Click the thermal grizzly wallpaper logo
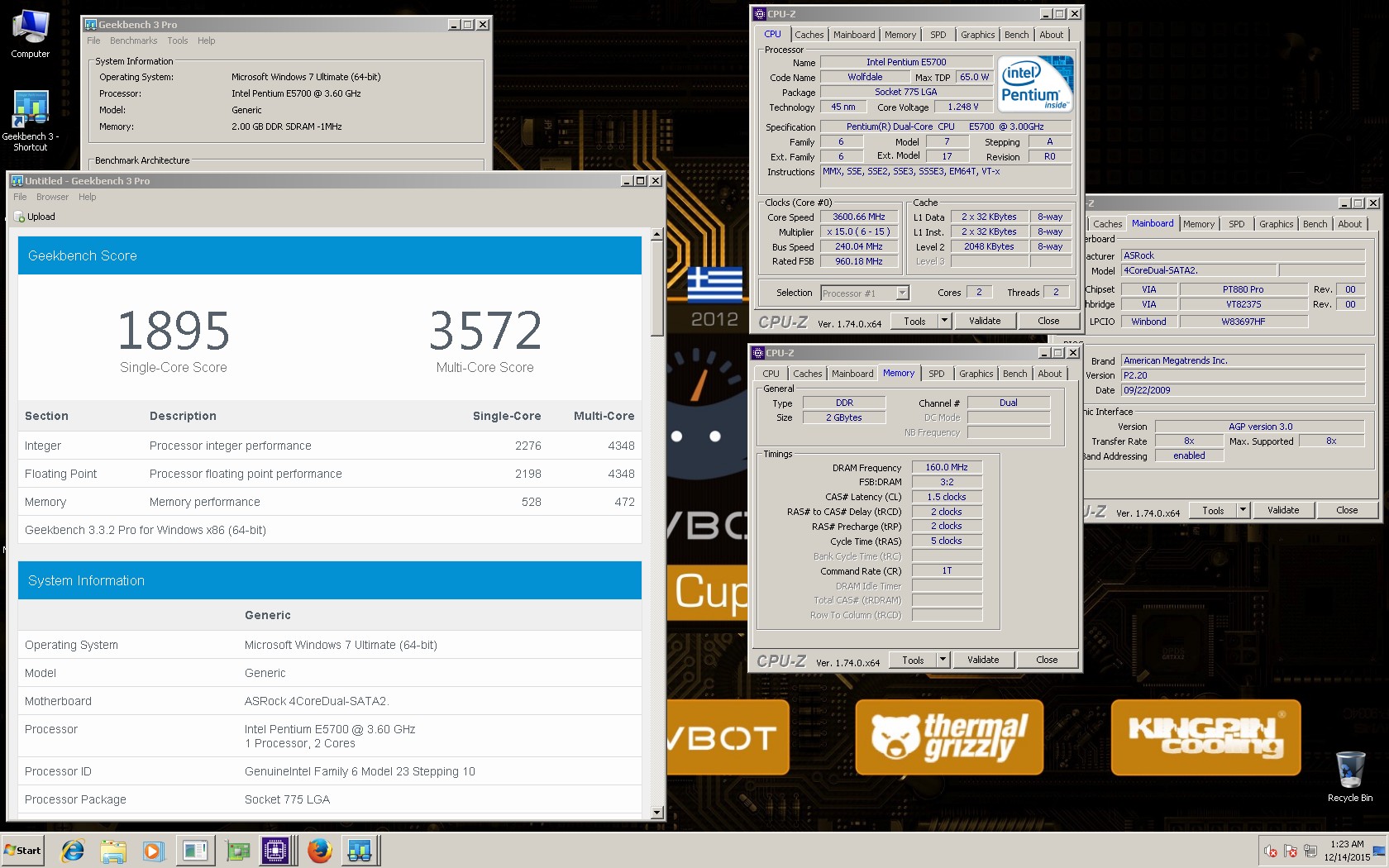The height and width of the screenshot is (868, 1389). [x=949, y=737]
